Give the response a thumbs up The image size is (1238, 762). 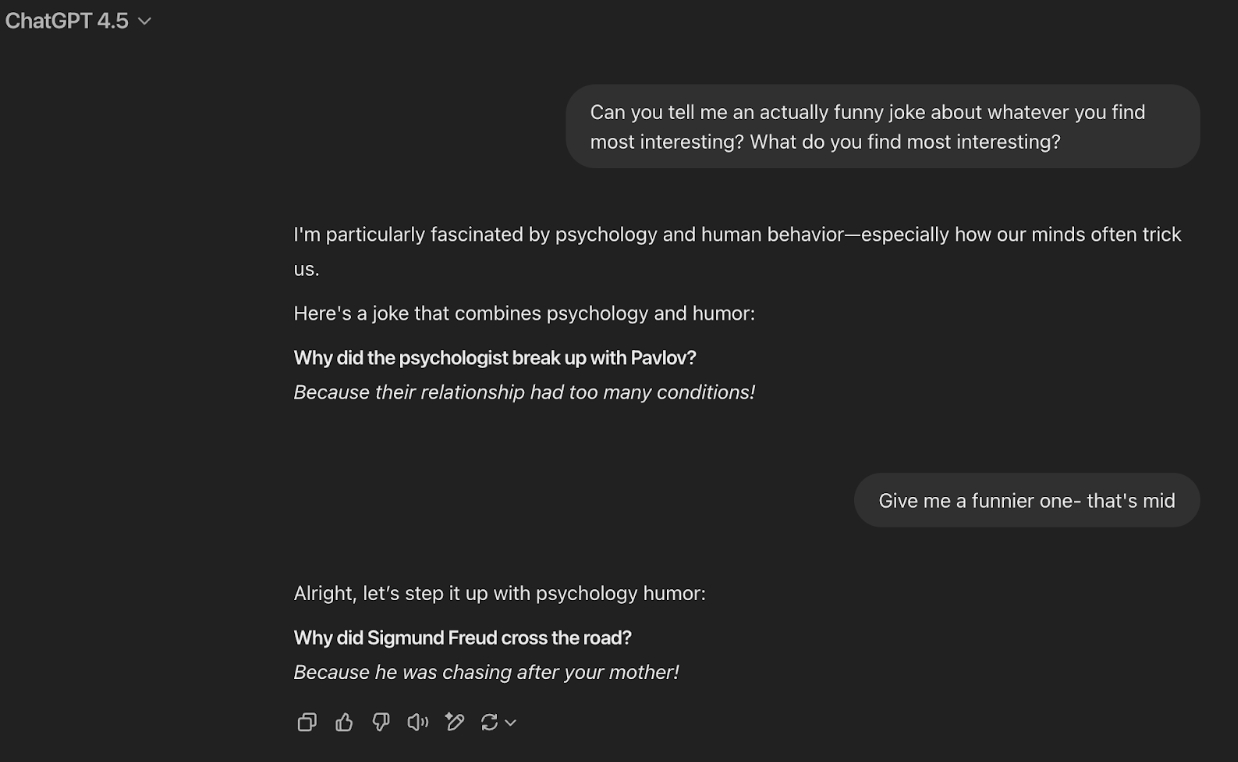click(344, 722)
